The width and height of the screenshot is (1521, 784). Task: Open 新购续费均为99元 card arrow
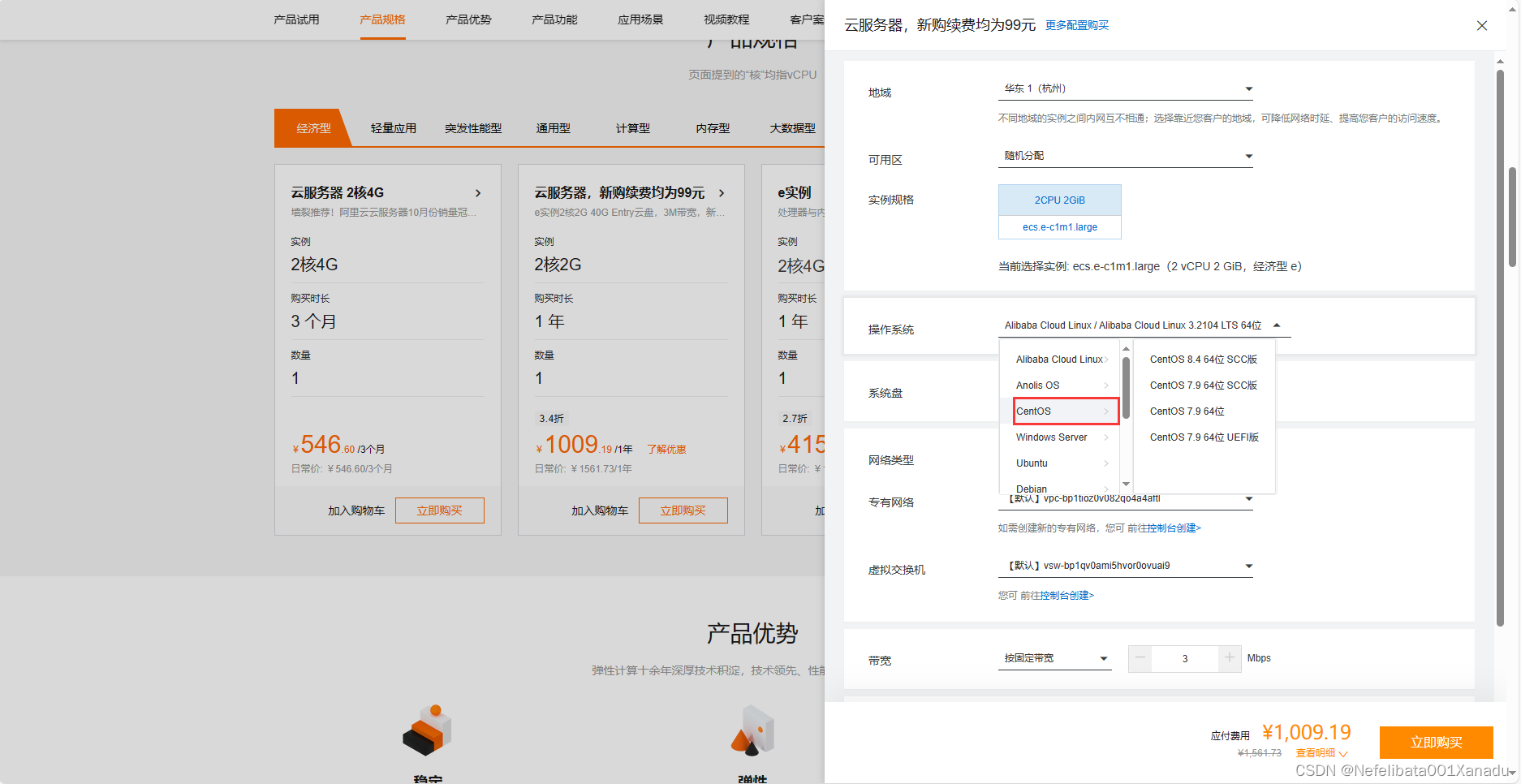[x=722, y=193]
